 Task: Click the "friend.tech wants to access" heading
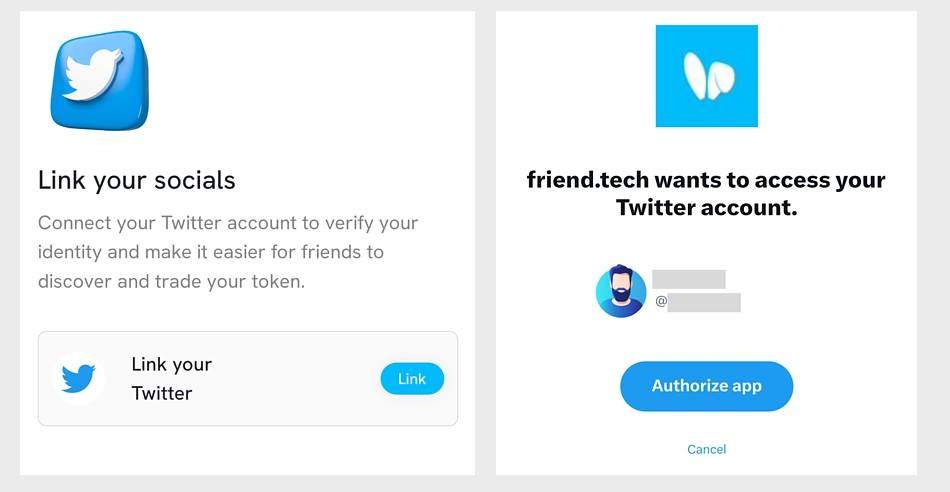coord(706,181)
